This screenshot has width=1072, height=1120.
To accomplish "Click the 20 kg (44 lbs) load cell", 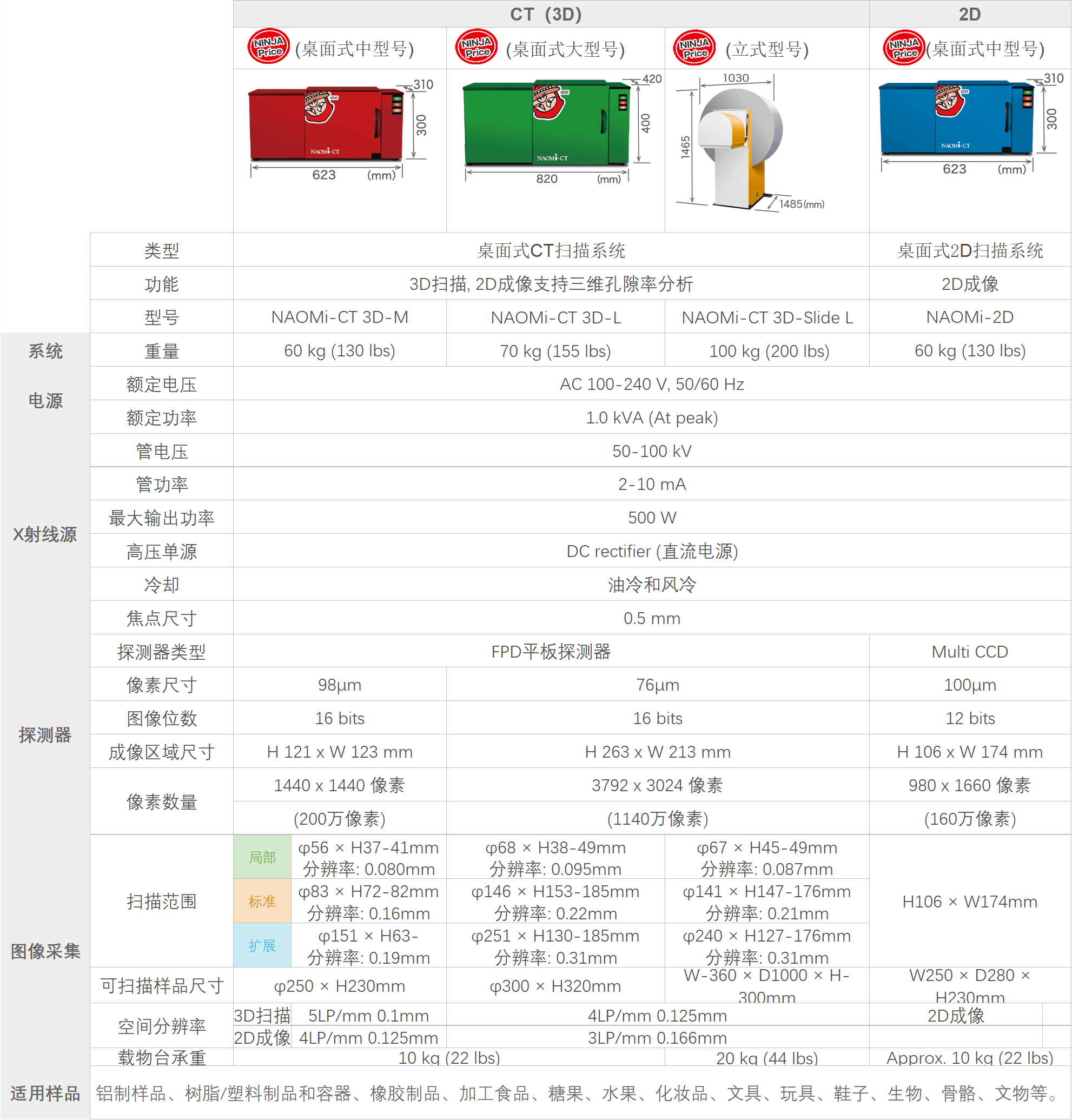I will (x=767, y=1058).
